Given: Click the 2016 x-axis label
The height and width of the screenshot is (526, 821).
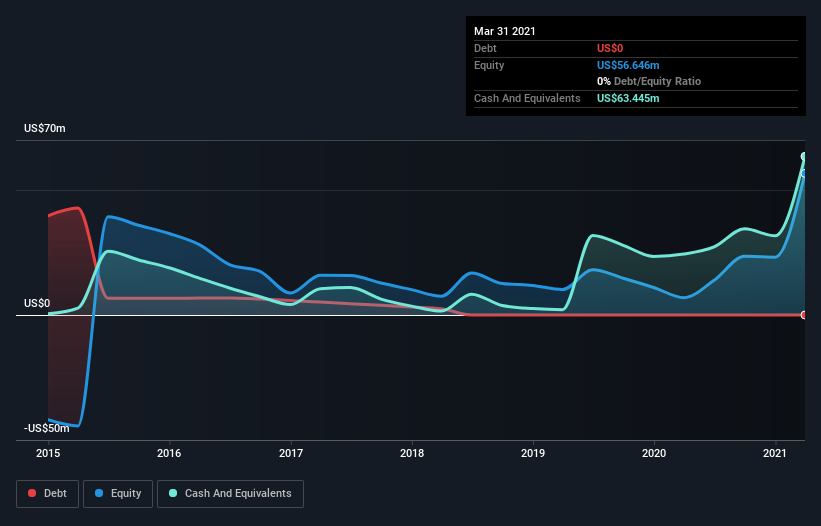Looking at the screenshot, I should [169, 453].
